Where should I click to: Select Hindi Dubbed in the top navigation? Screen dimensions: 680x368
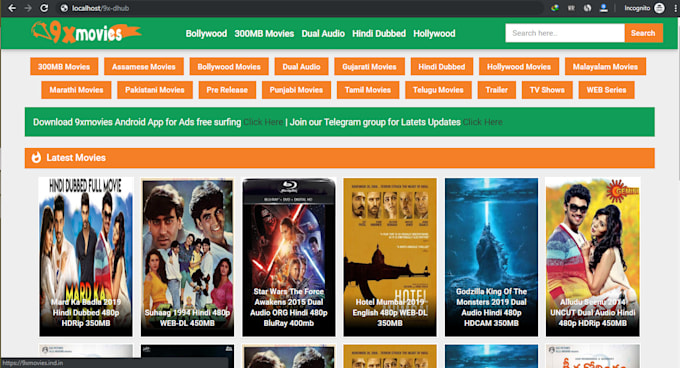click(379, 33)
